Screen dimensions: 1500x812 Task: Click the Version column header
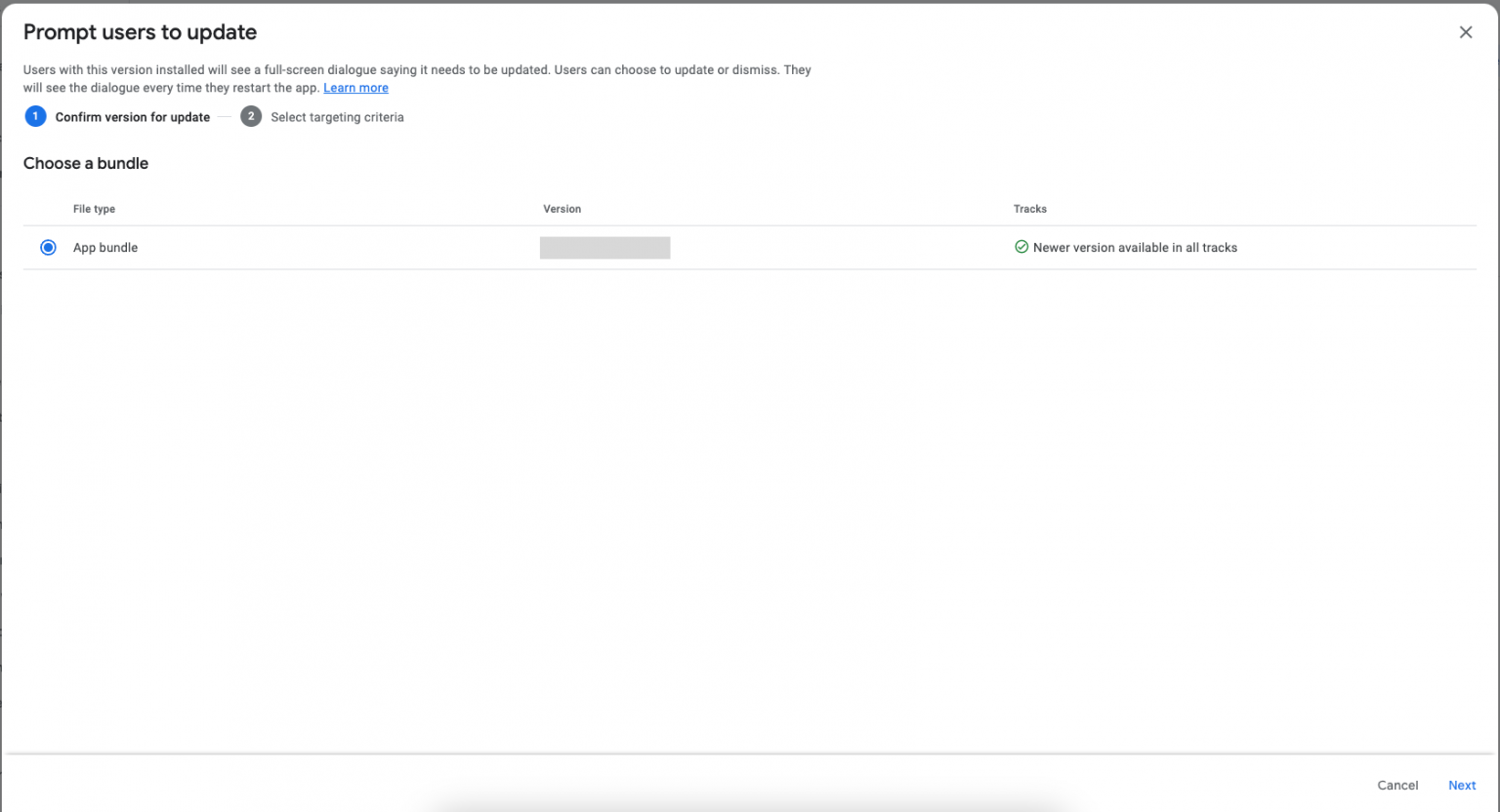562,209
